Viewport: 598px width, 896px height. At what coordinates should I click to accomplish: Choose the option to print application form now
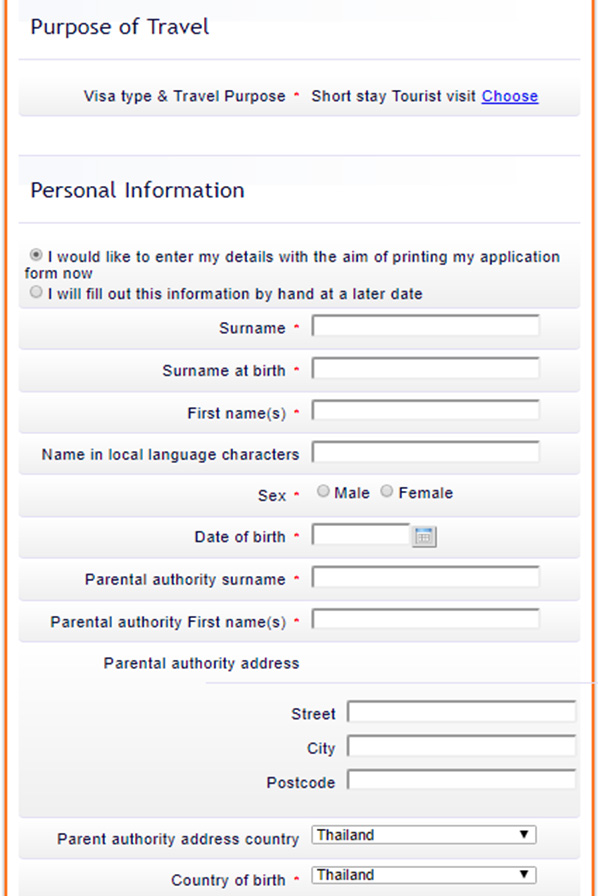tap(36, 254)
